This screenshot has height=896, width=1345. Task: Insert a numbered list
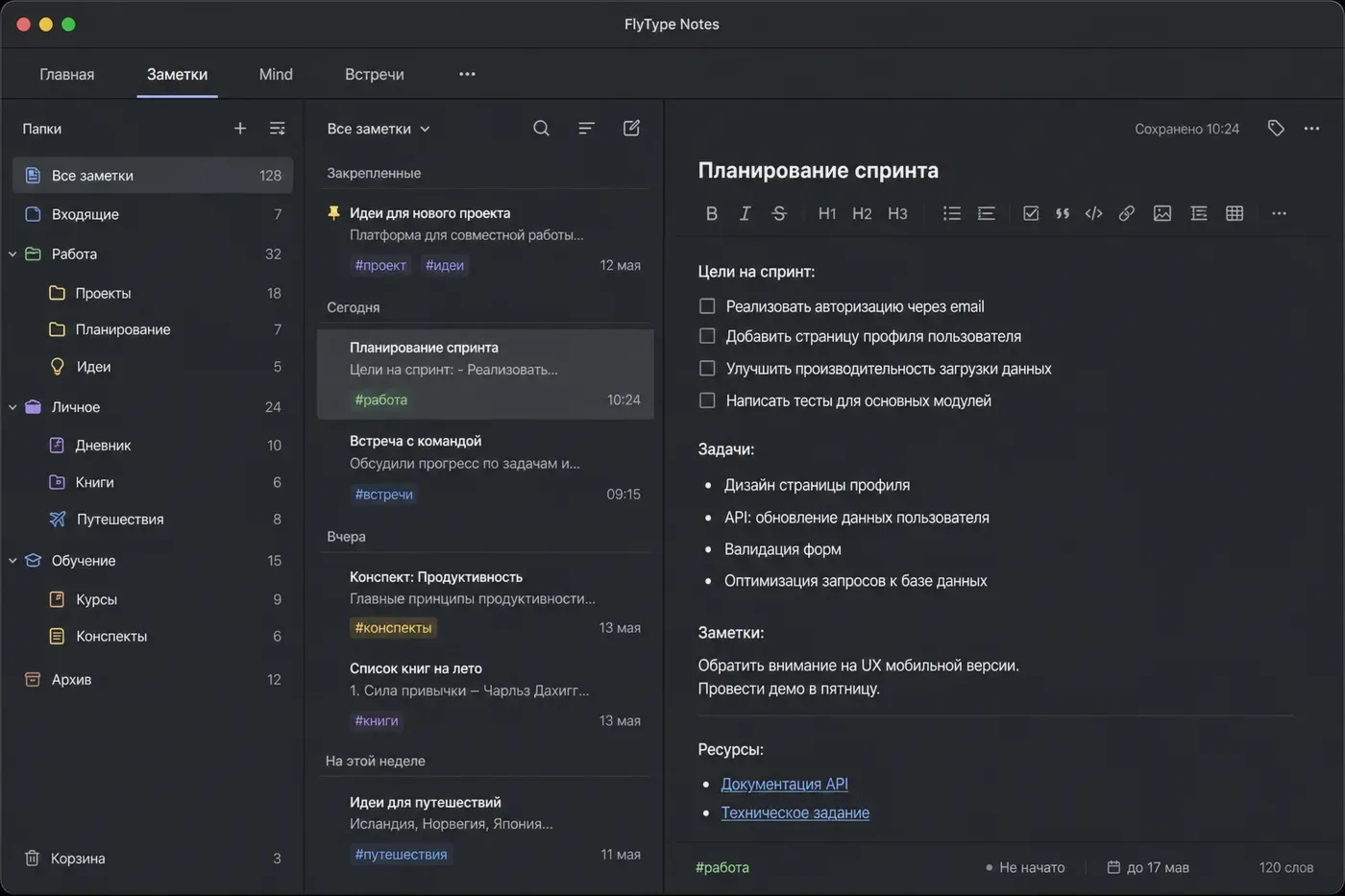[986, 213]
